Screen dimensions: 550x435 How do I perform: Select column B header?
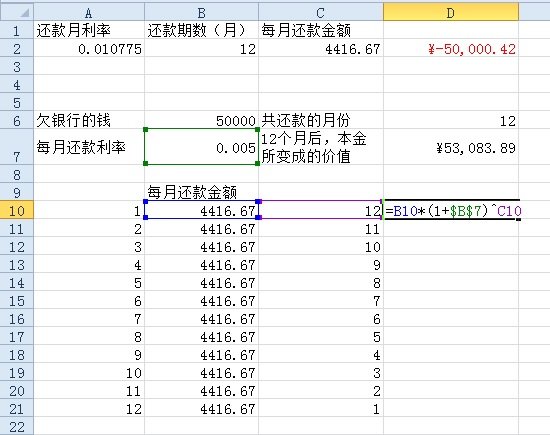click(x=201, y=13)
